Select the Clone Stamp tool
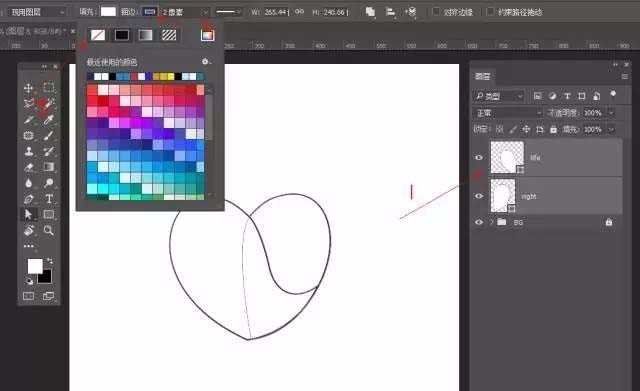The height and width of the screenshot is (391, 640). (x=29, y=151)
